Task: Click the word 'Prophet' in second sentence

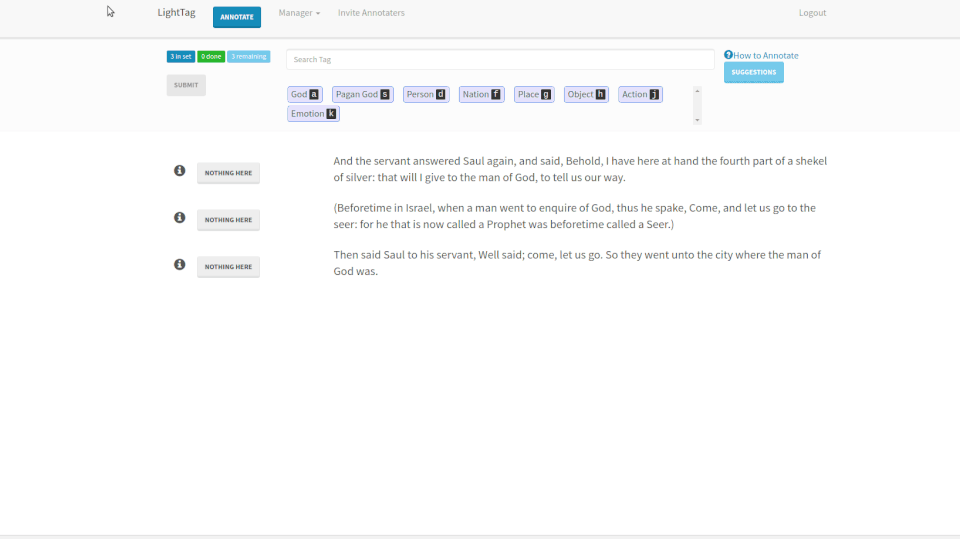Action: [506, 224]
